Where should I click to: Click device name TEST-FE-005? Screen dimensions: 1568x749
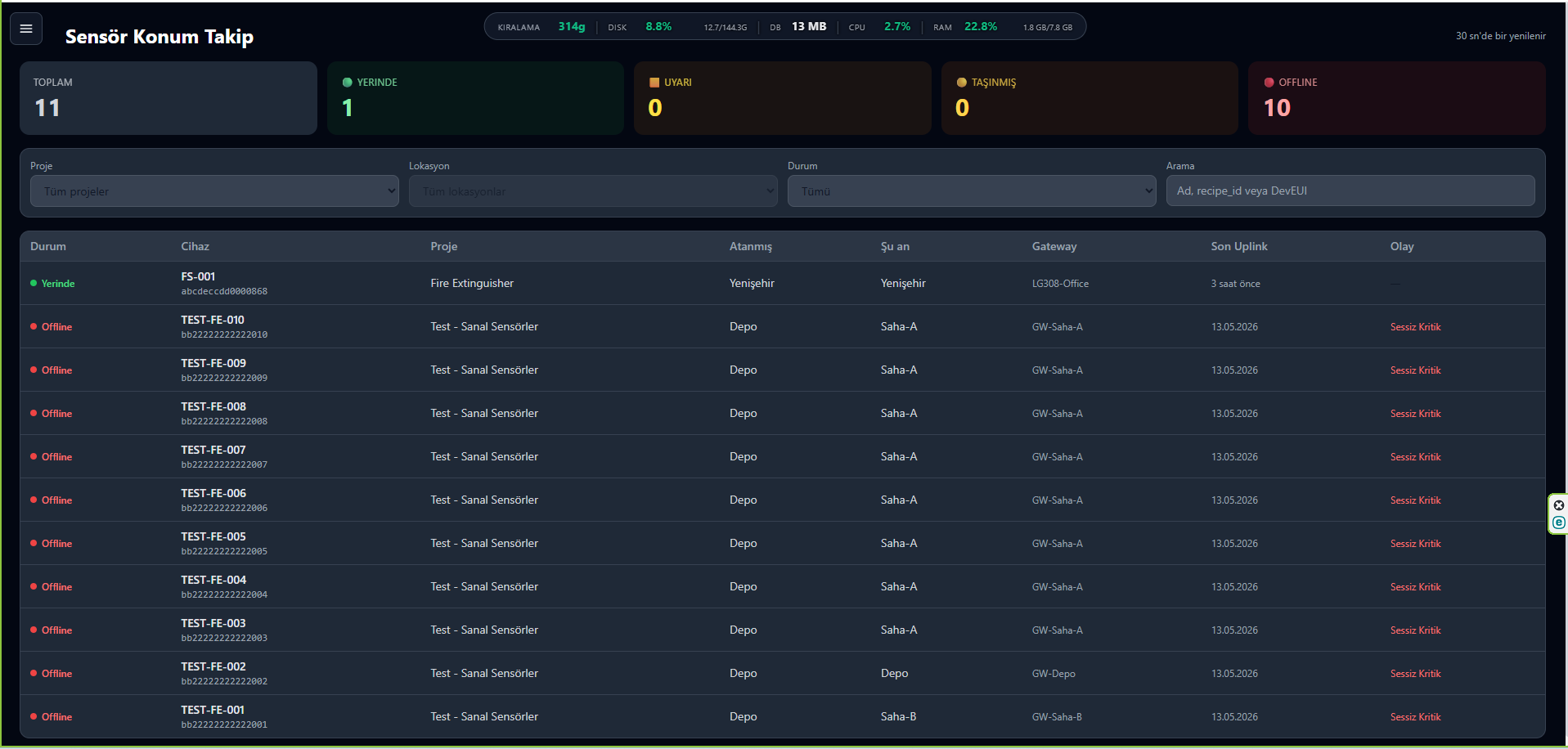pyautogui.click(x=213, y=536)
